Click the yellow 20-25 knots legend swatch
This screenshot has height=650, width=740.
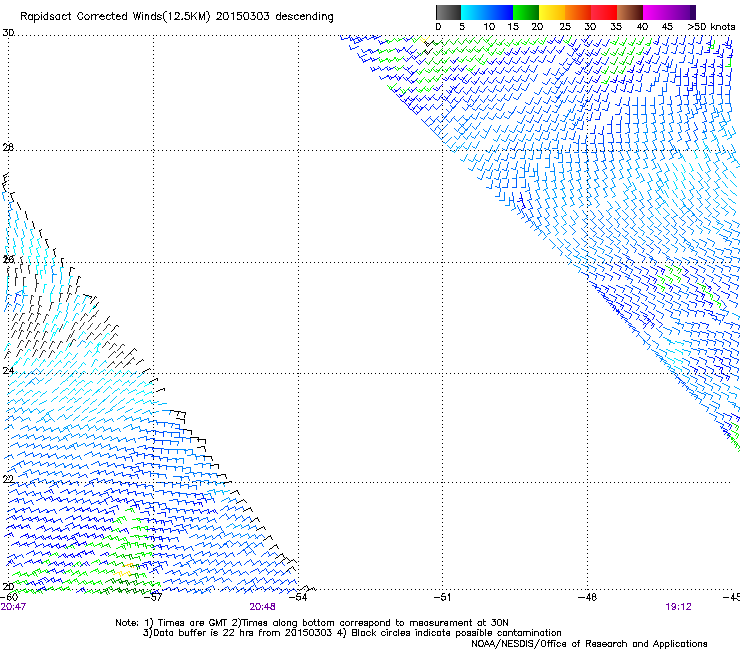(x=552, y=12)
